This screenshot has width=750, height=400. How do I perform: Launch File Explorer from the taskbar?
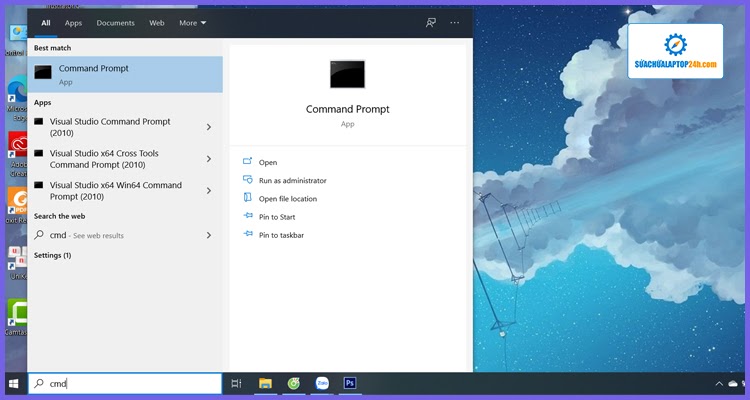[265, 383]
